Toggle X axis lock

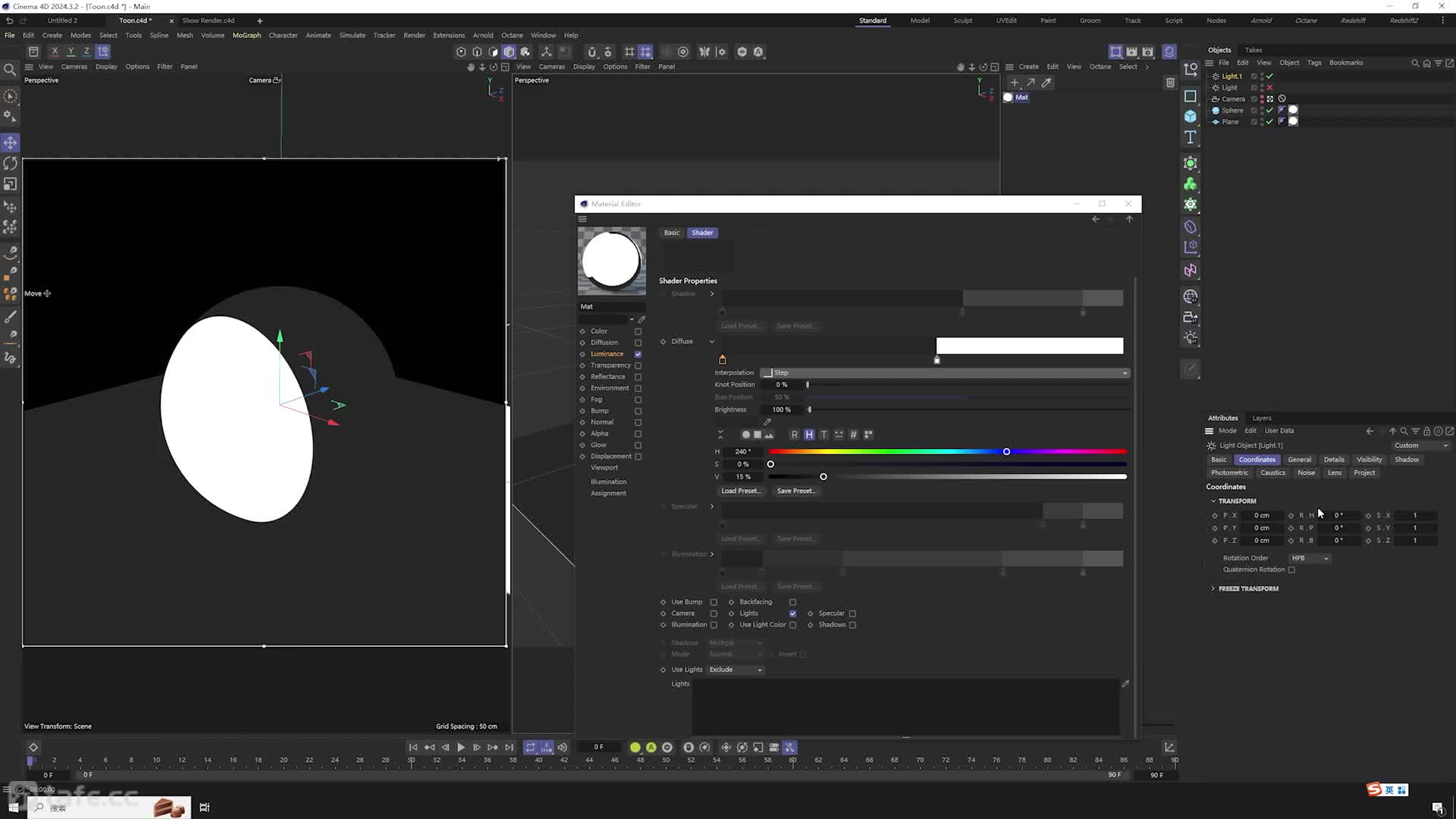55,52
